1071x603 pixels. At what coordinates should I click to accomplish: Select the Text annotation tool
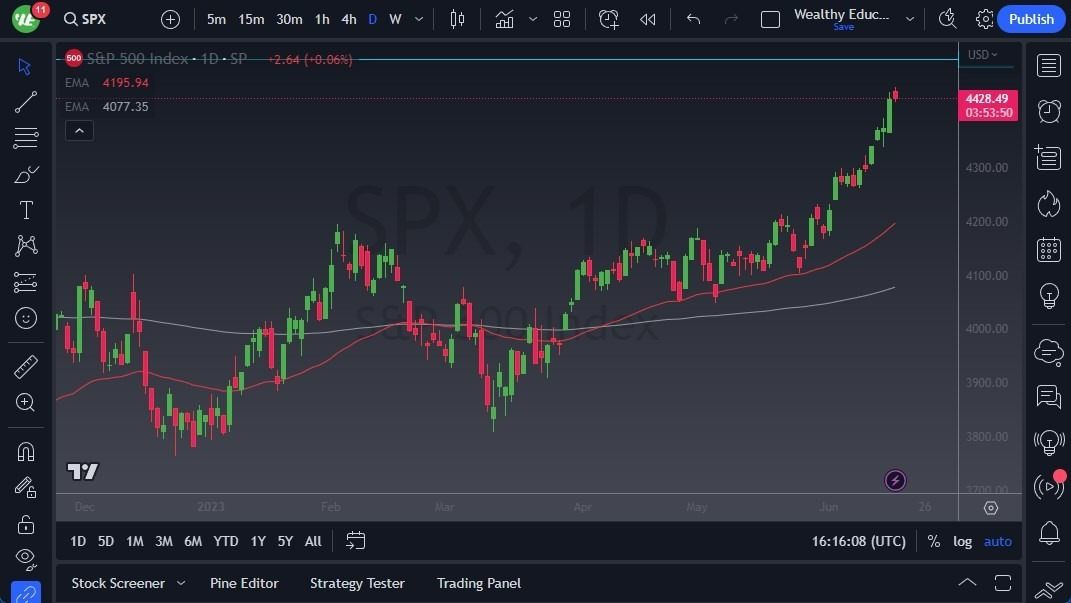click(26, 209)
